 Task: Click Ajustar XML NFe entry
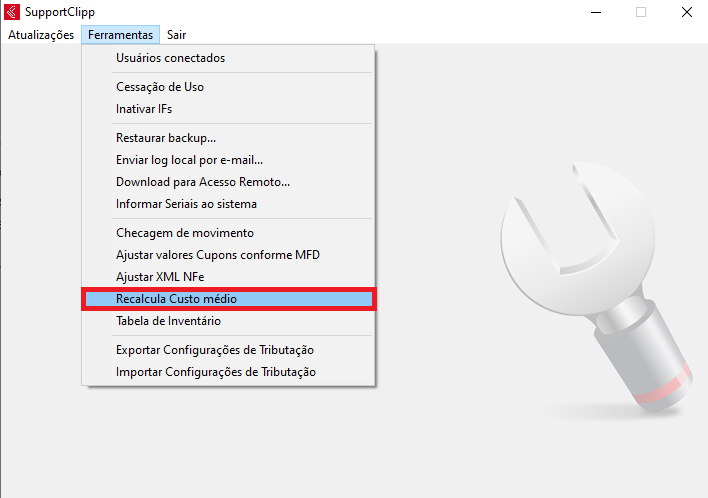159,277
